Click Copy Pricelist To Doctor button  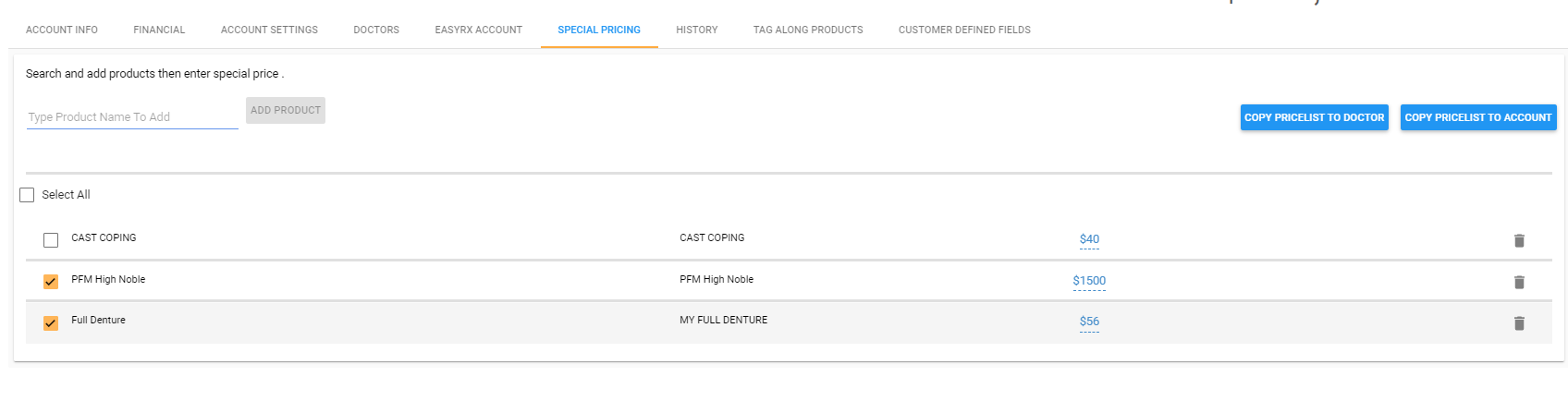tap(1314, 117)
